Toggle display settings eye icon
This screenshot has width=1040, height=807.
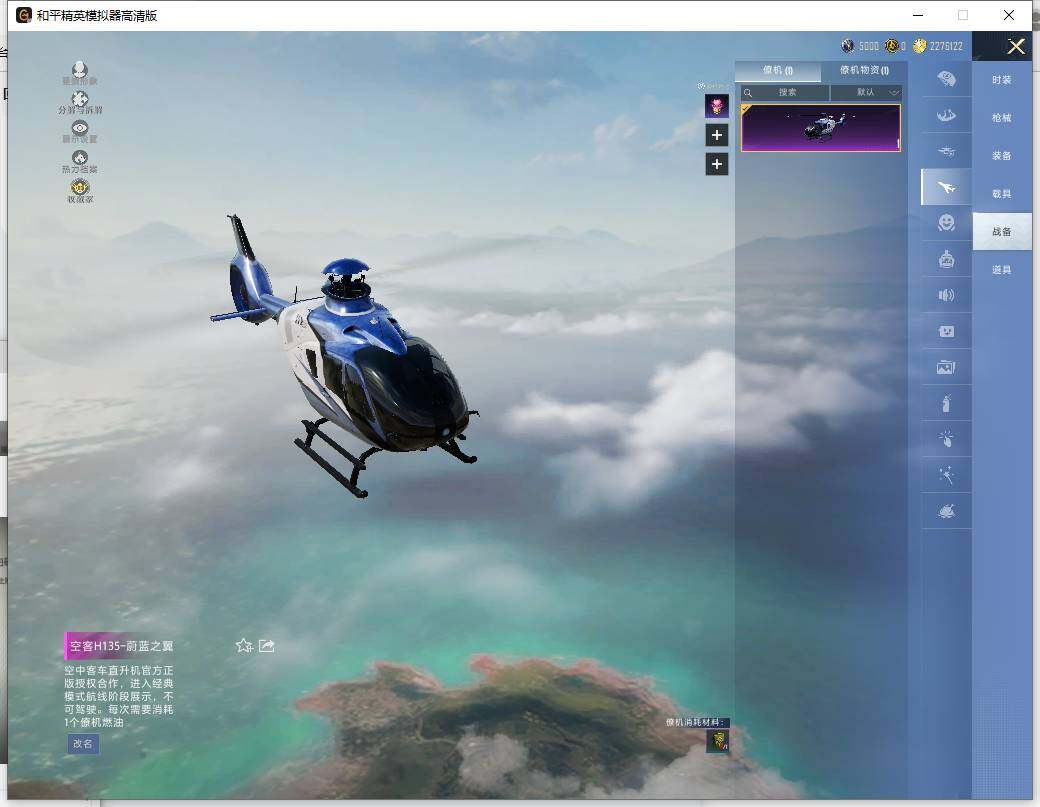[x=80, y=128]
